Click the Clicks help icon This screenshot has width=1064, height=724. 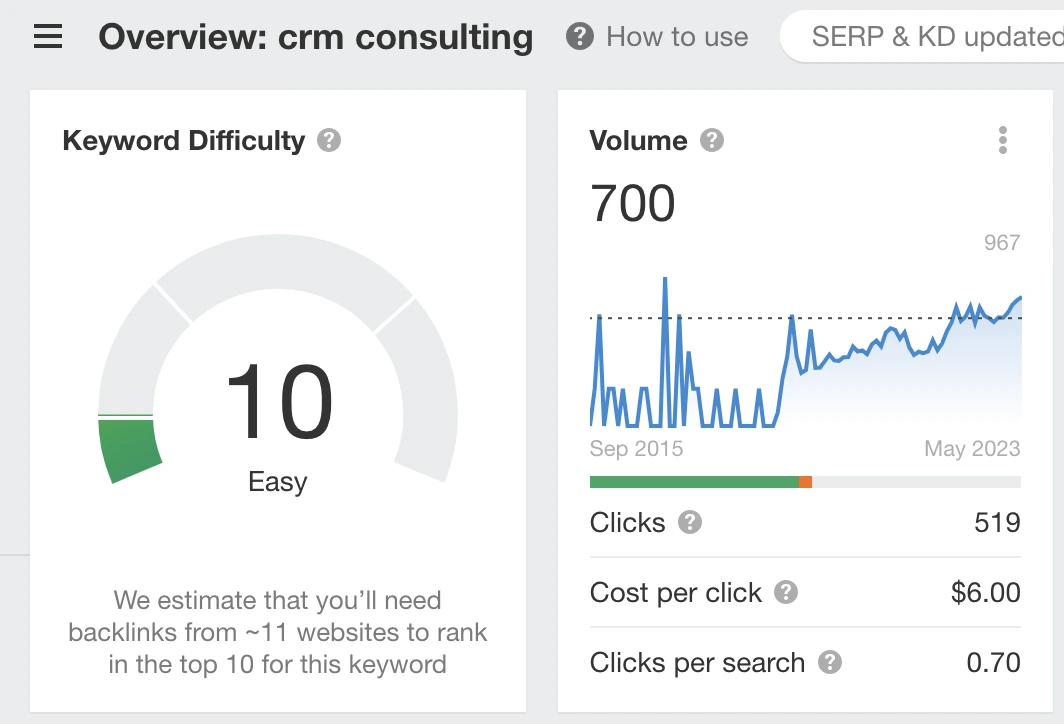(689, 522)
